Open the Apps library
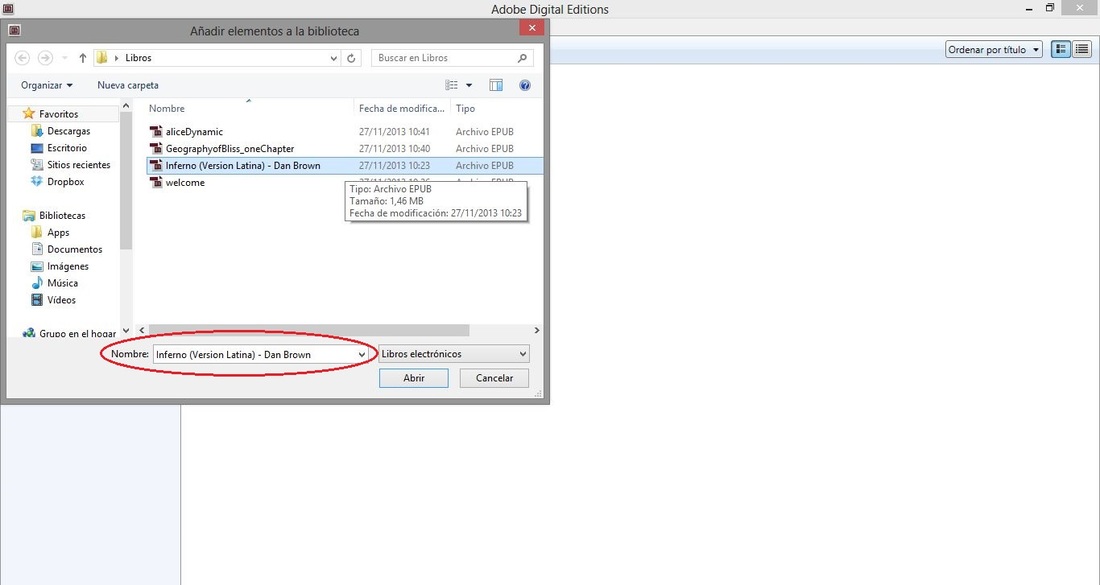The image size is (1100, 585). [x=58, y=232]
